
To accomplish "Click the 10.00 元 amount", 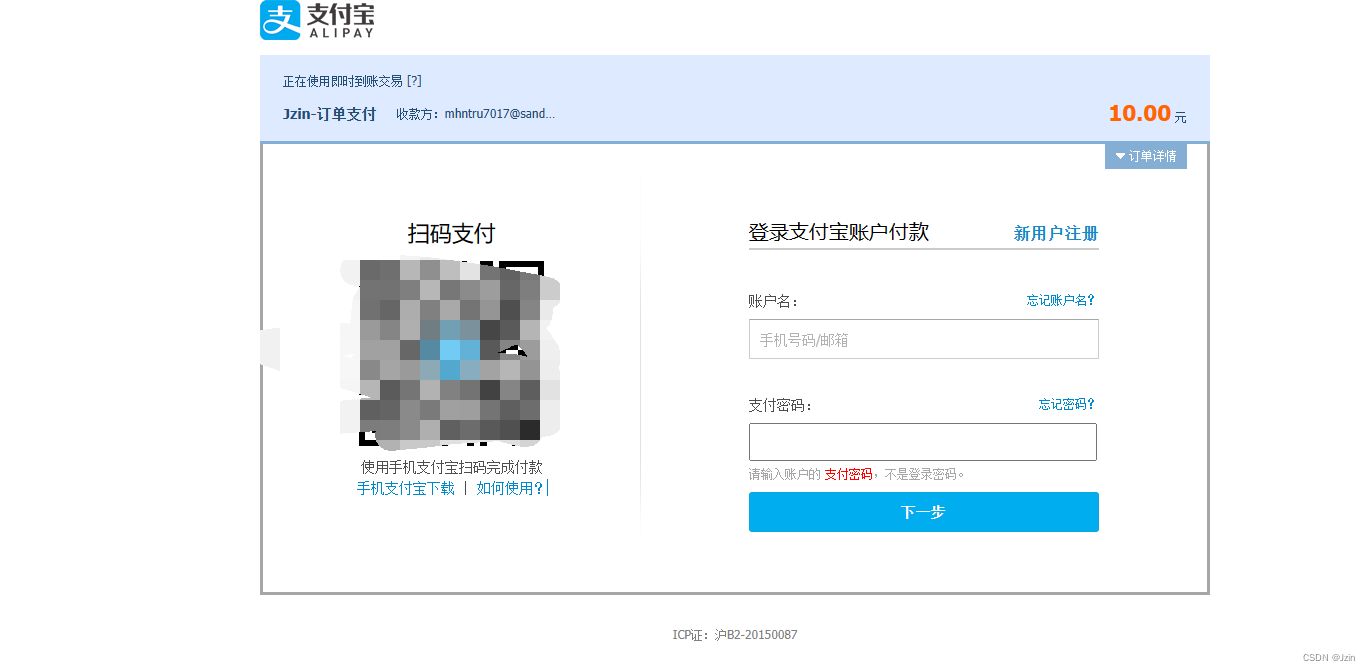I will pos(1147,114).
